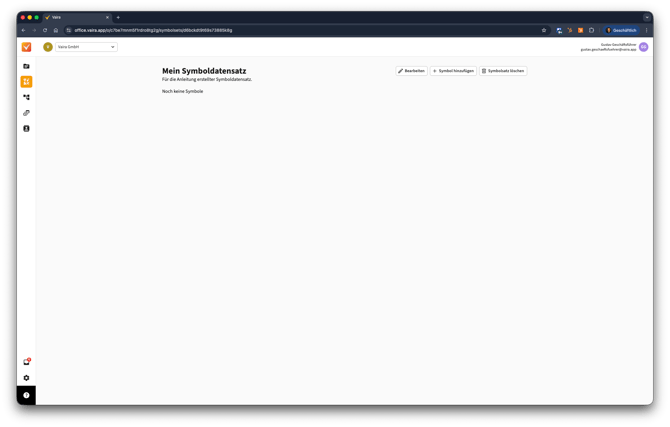The width and height of the screenshot is (670, 427).
Task: Open the projects folder sidebar icon
Action: coord(26,66)
